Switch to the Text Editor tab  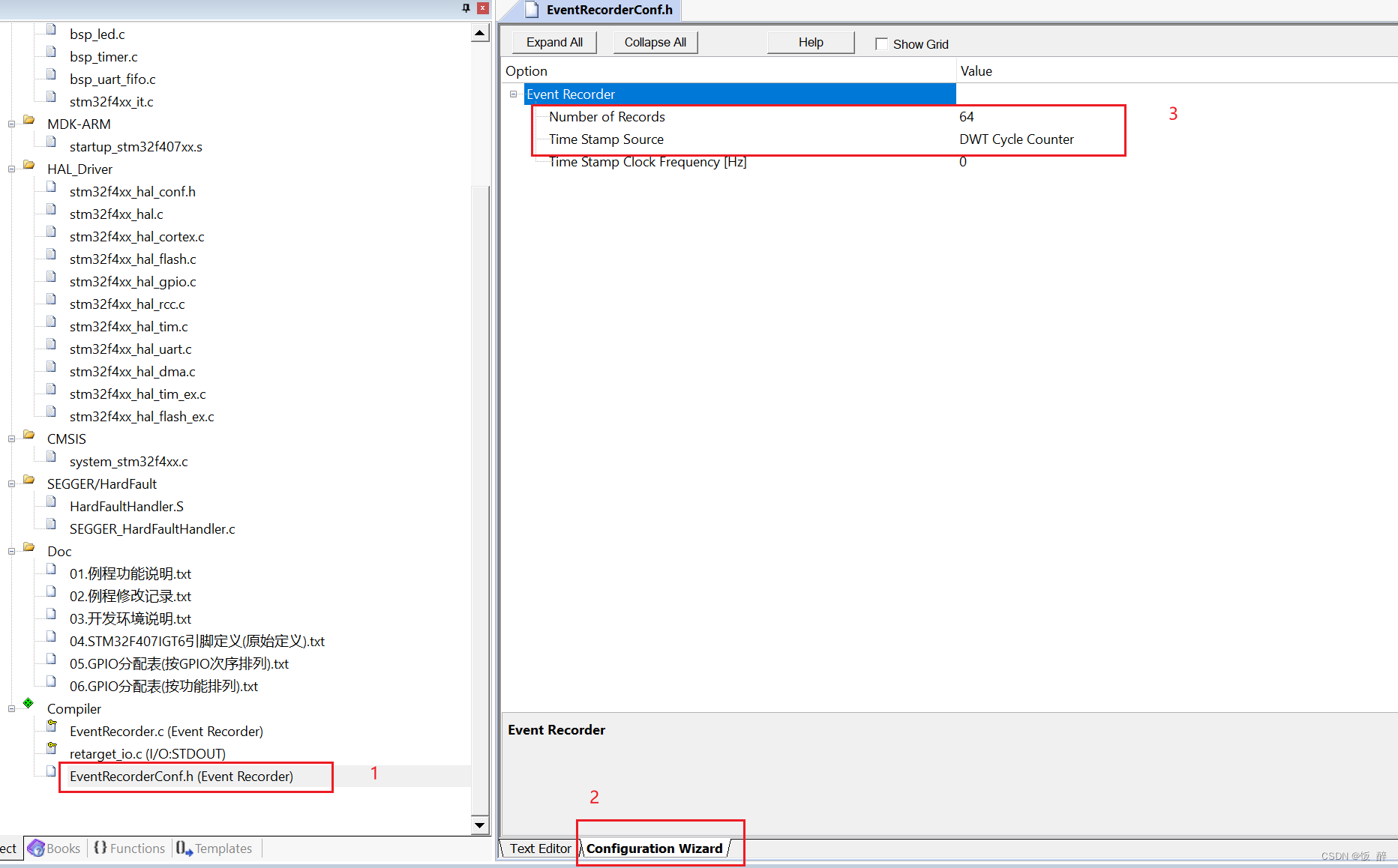point(540,848)
